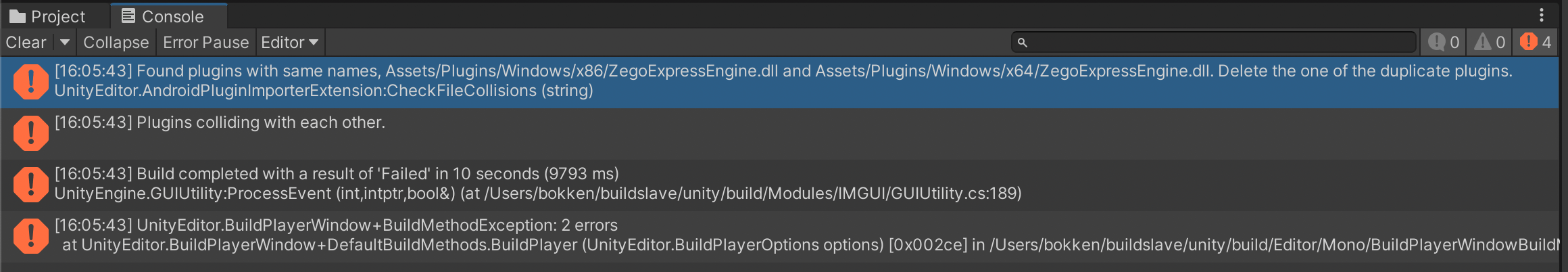Click the Console tab list icon
The height and width of the screenshot is (272, 1568).
[128, 16]
